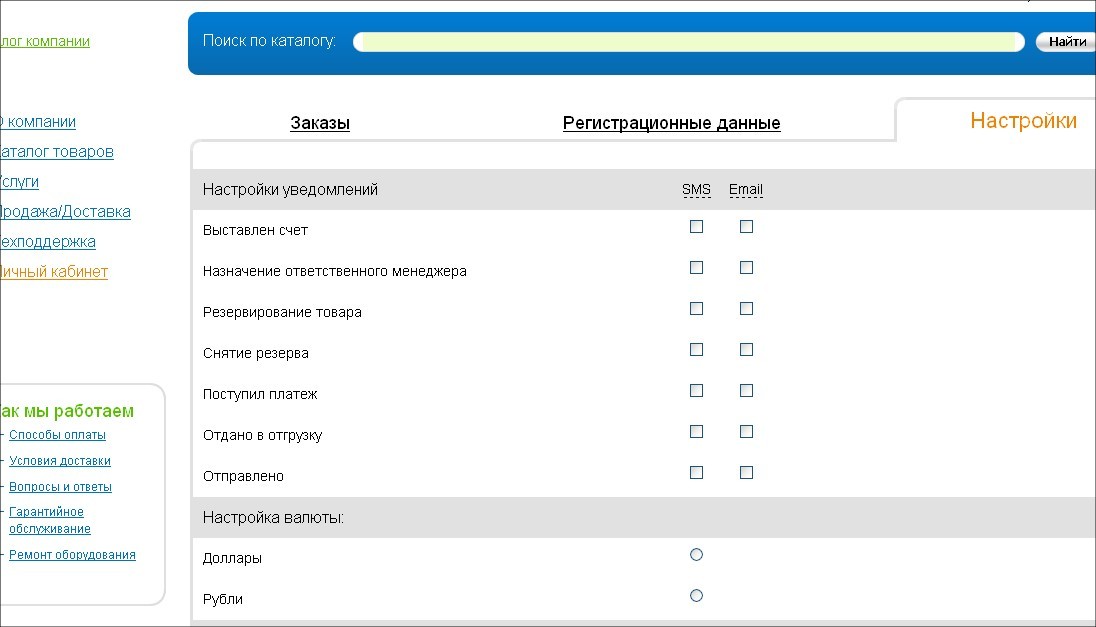Screen dimensions: 1096x627
Task: Select the Настройки tab
Action: point(1023,121)
